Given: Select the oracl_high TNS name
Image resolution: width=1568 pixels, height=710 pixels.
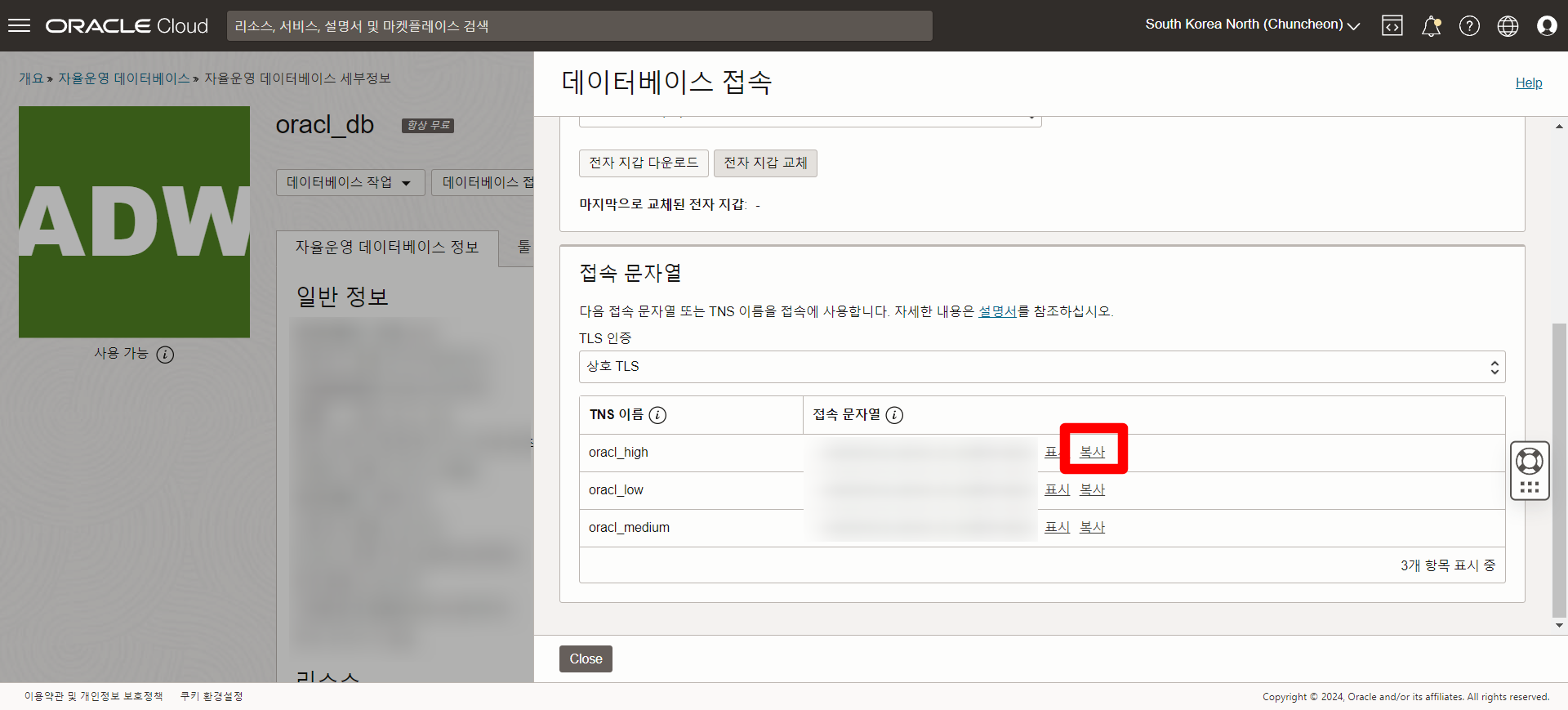Looking at the screenshot, I should (618, 453).
